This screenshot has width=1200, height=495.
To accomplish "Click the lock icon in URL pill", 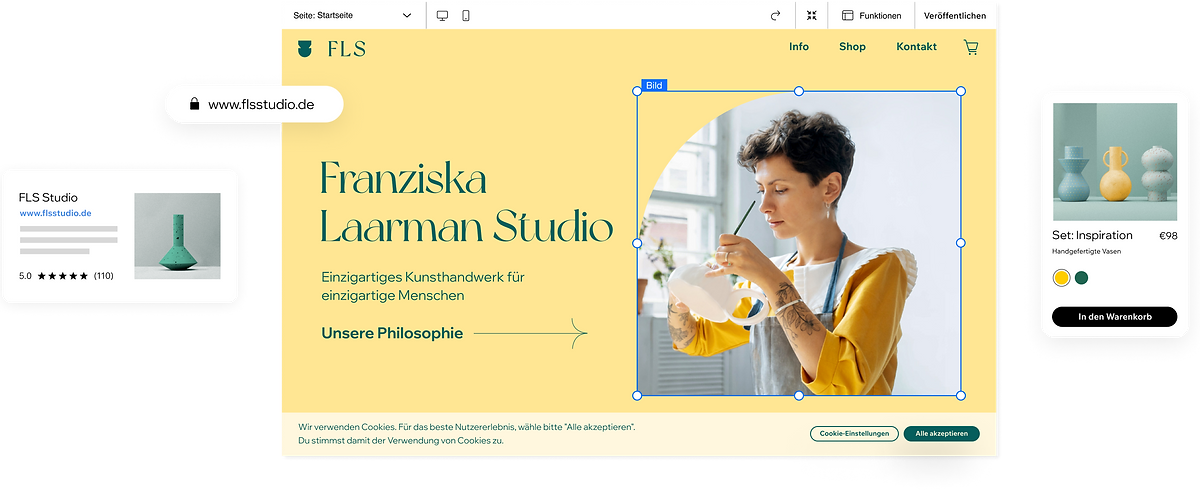I will [x=195, y=104].
